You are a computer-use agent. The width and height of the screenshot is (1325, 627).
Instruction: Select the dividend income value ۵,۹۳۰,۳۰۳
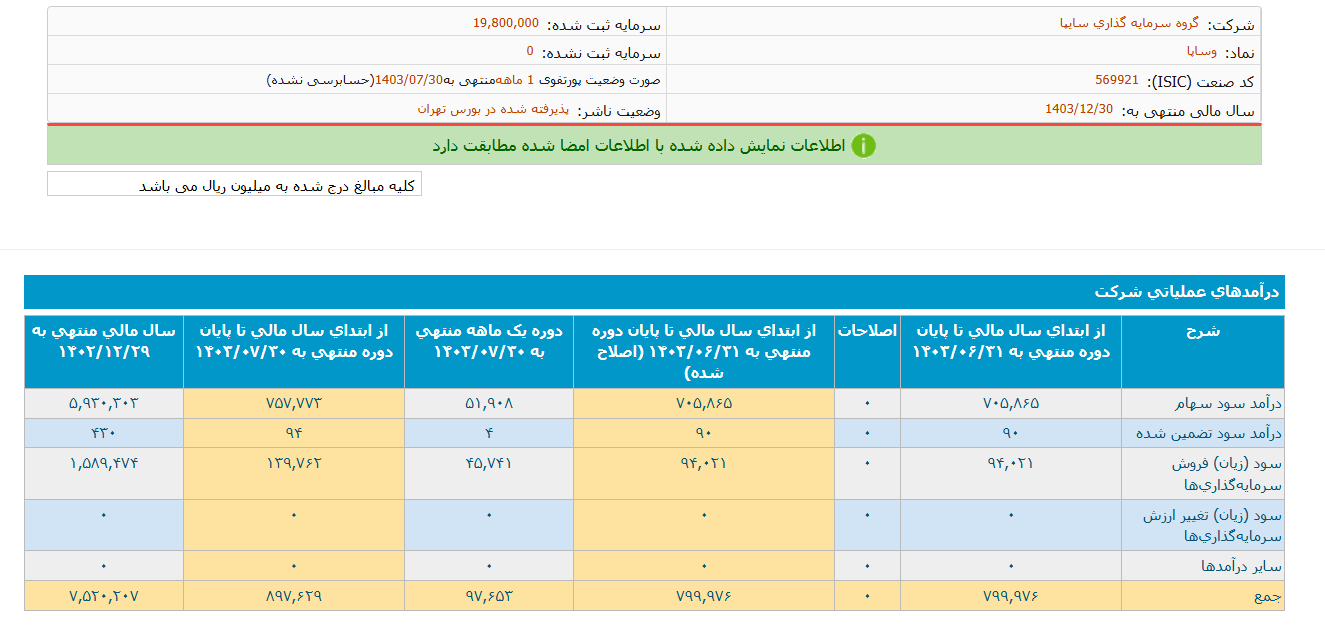[103, 403]
